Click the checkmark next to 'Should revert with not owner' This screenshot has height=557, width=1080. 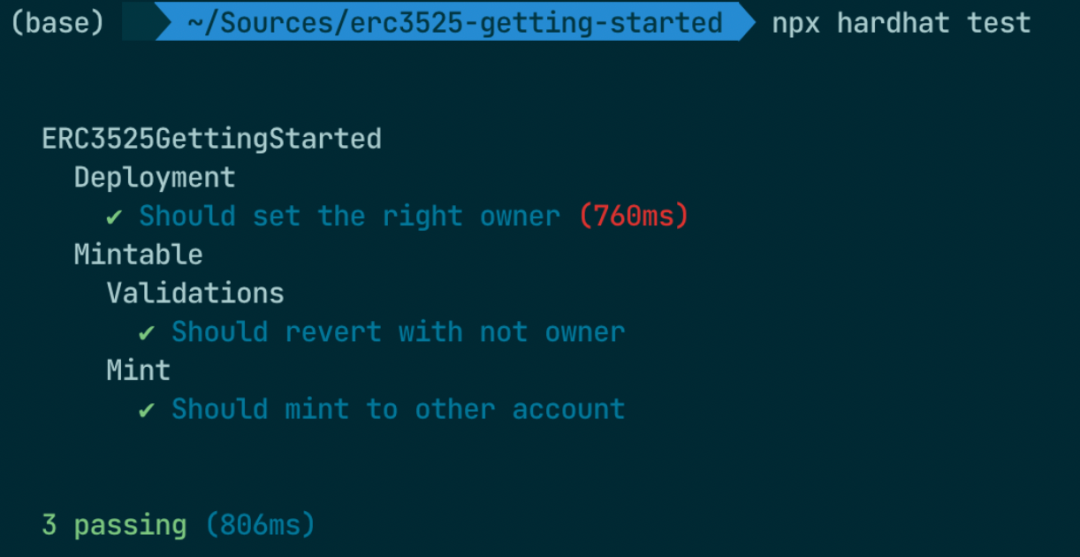click(147, 334)
